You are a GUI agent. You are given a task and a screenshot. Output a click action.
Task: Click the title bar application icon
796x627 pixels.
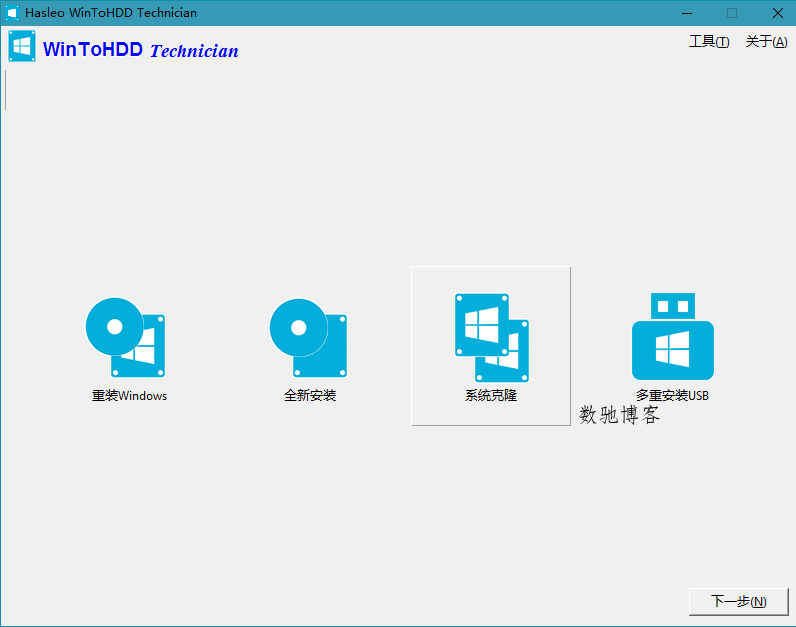12,13
